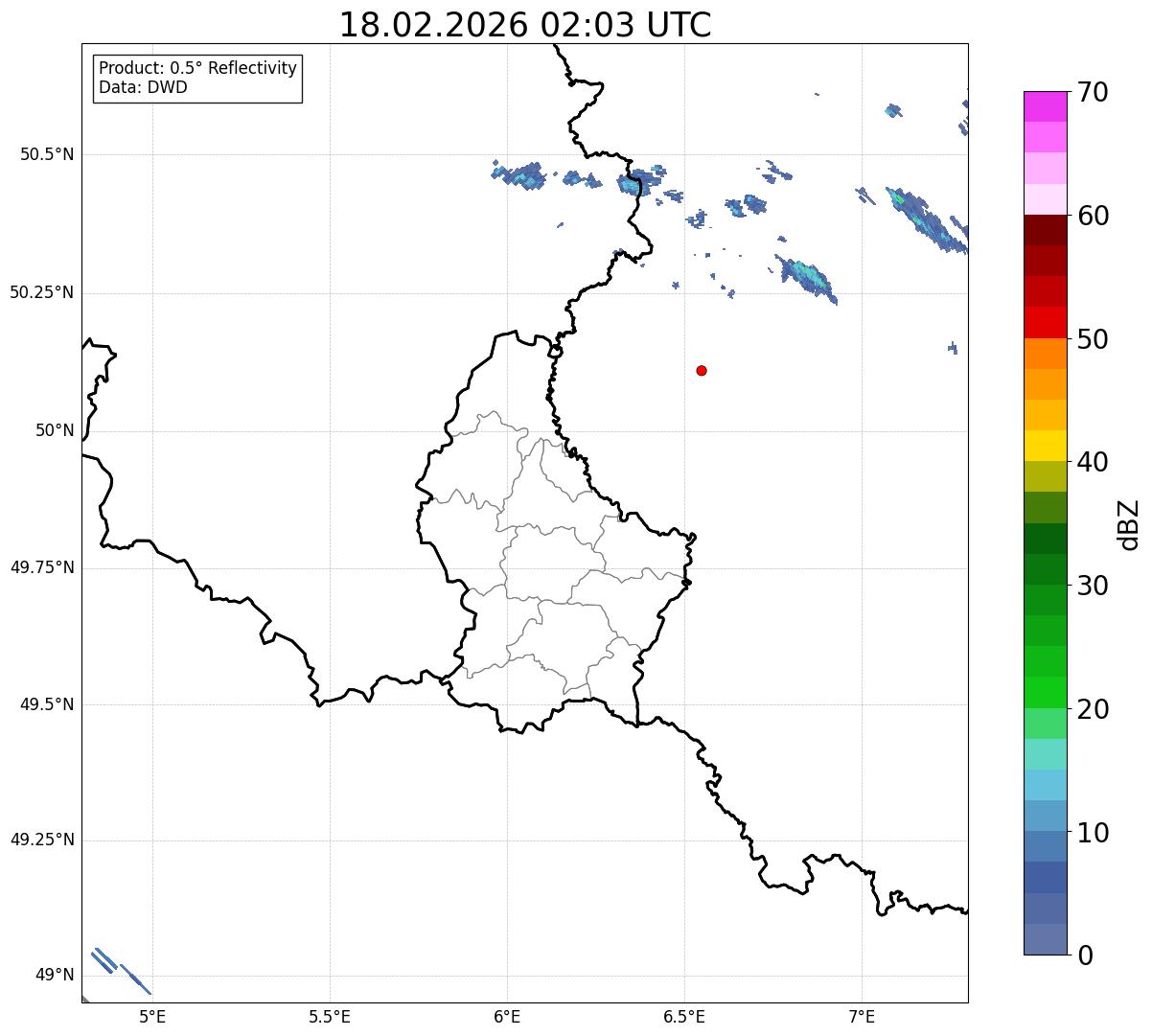
Task: Pick the dark maroon colorbar segment below 60
Action: click(x=1045, y=230)
